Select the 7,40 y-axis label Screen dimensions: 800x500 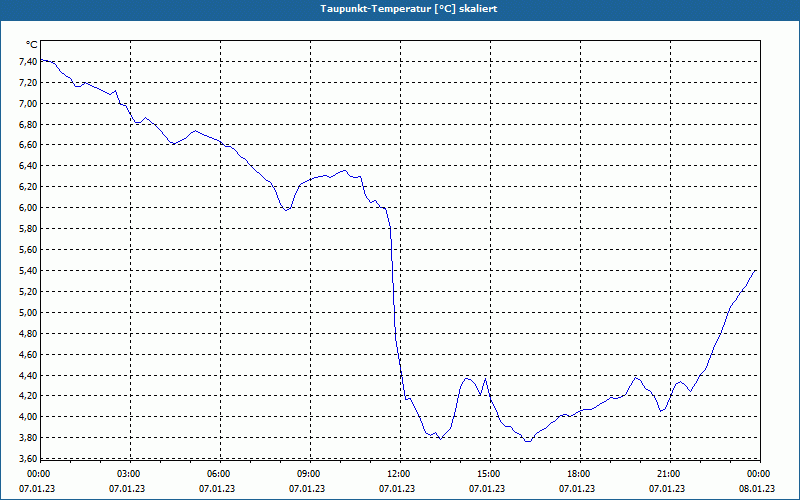click(29, 62)
